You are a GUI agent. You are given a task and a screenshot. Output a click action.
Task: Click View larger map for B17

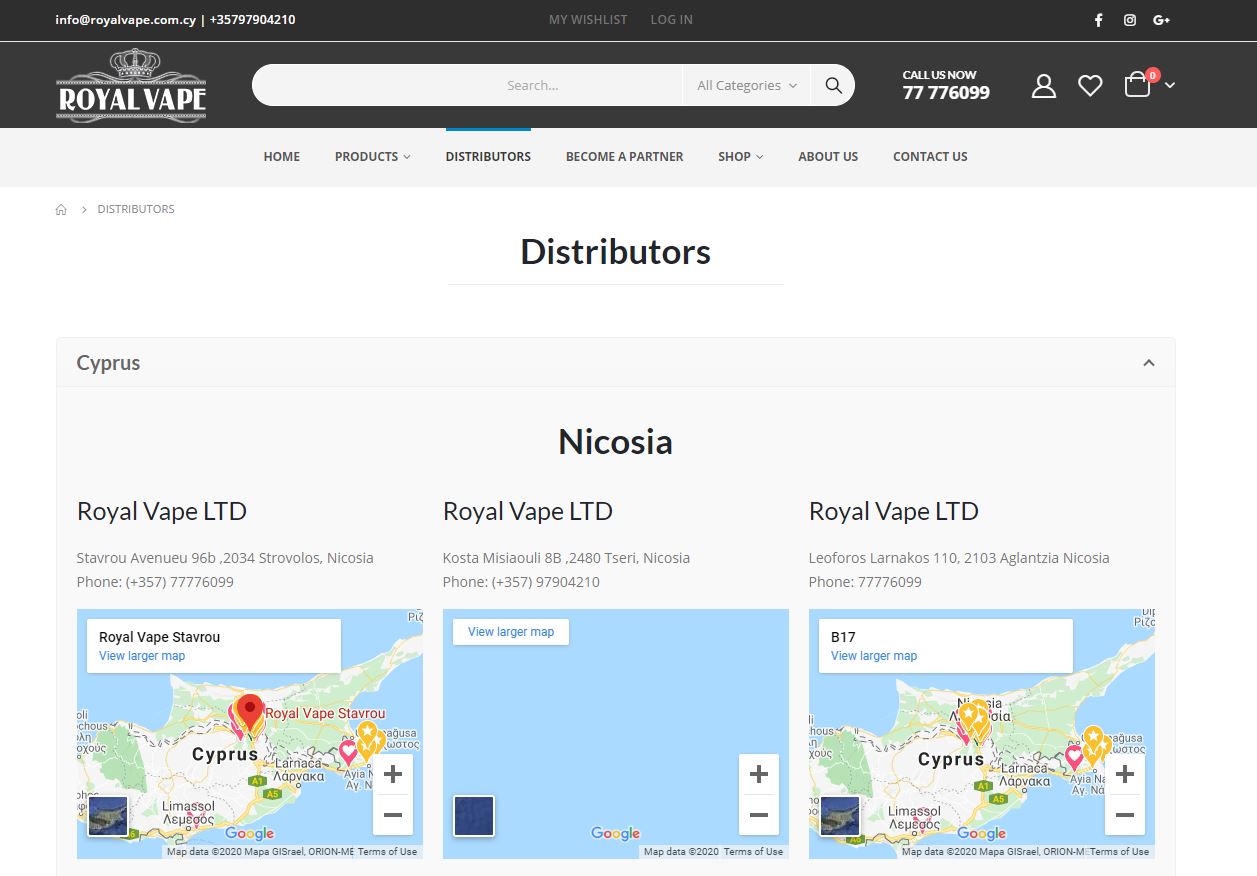tap(873, 656)
